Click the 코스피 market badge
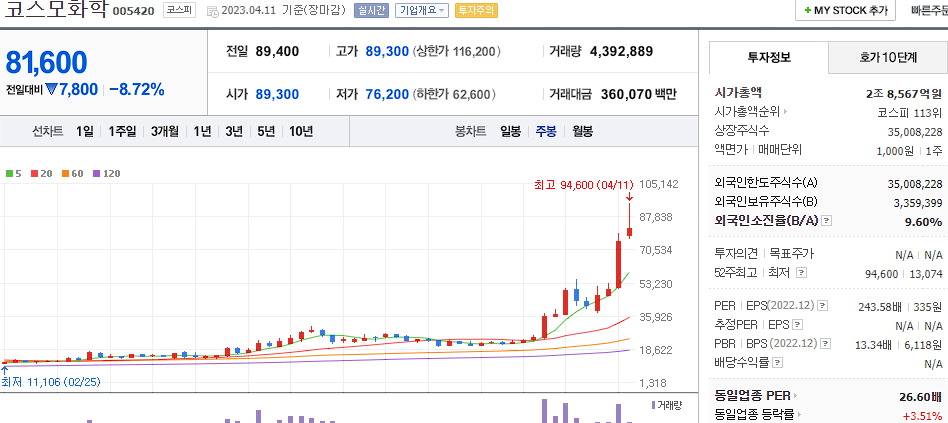The height and width of the screenshot is (423, 948). [180, 10]
